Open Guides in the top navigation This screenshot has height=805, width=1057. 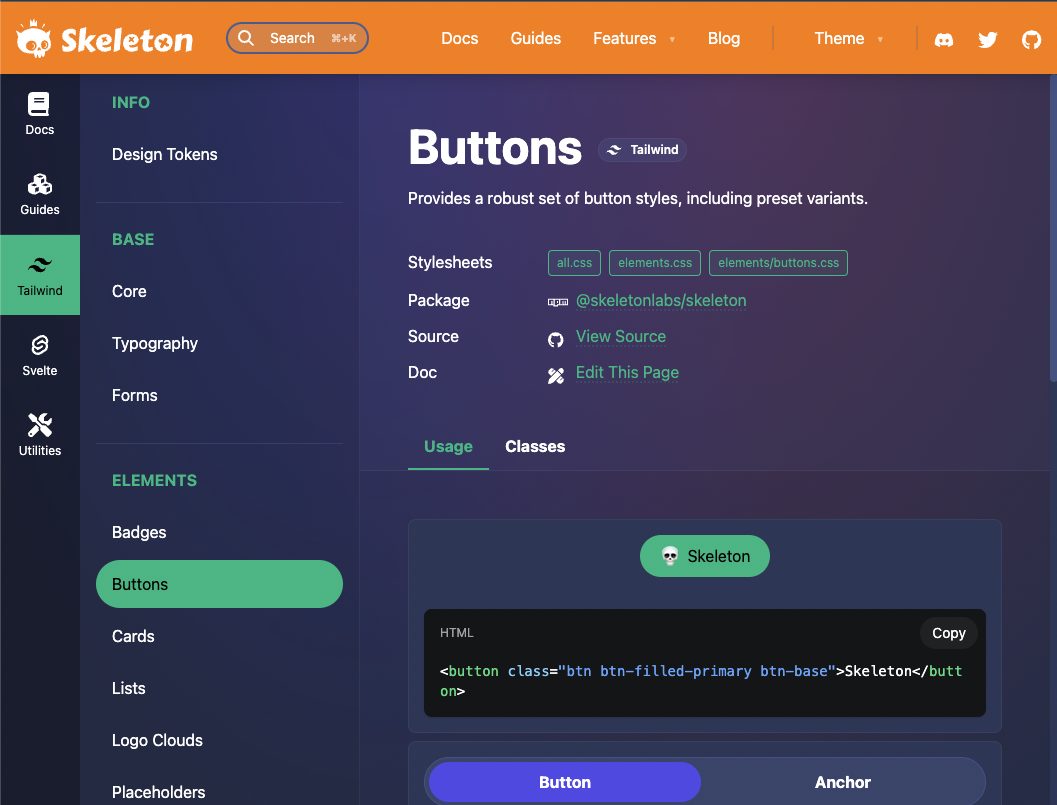pos(535,38)
